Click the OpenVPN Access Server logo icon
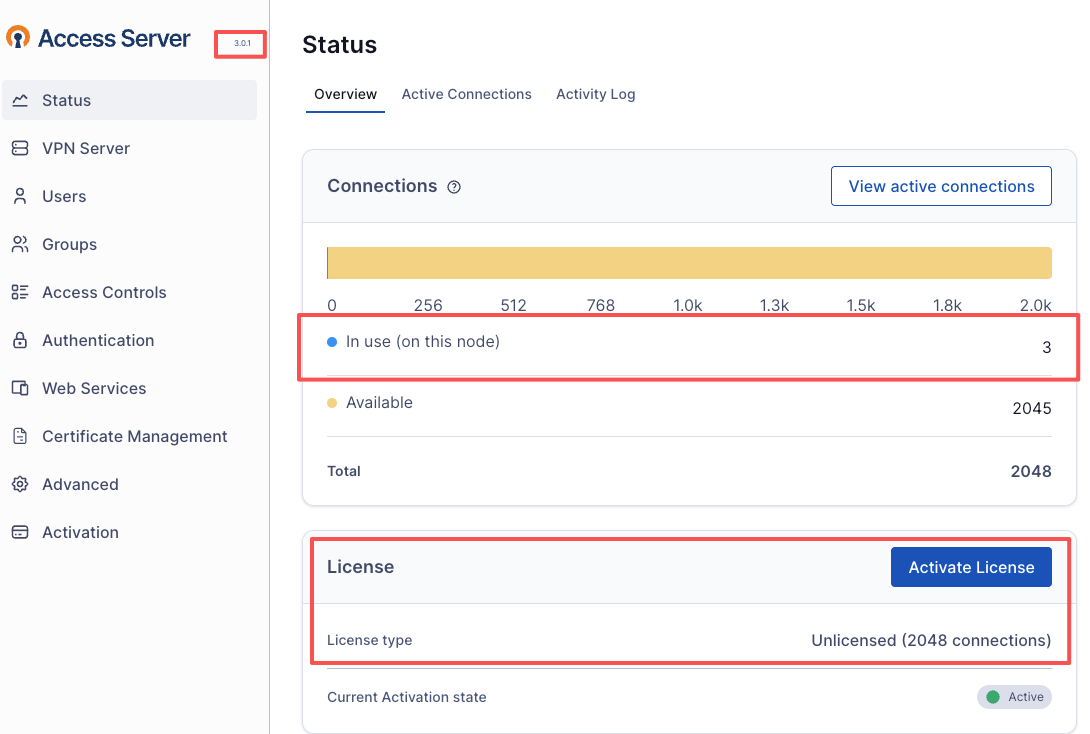 (18, 38)
